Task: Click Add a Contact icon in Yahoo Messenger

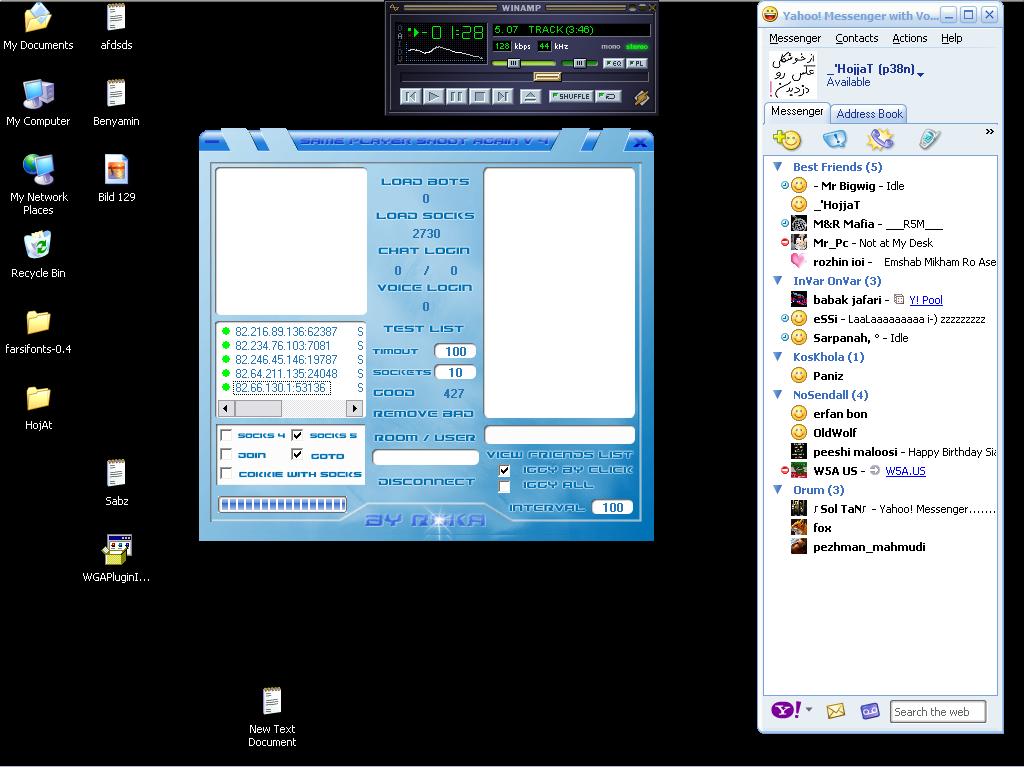Action: tap(786, 139)
